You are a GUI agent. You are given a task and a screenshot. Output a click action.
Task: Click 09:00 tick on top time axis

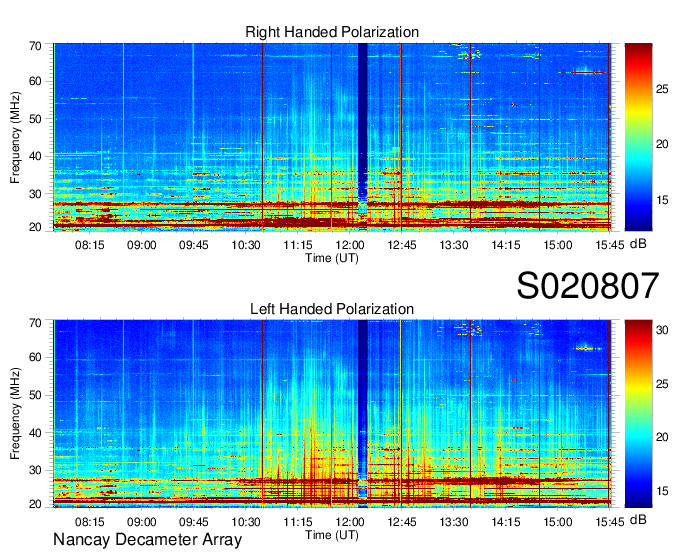point(141,245)
